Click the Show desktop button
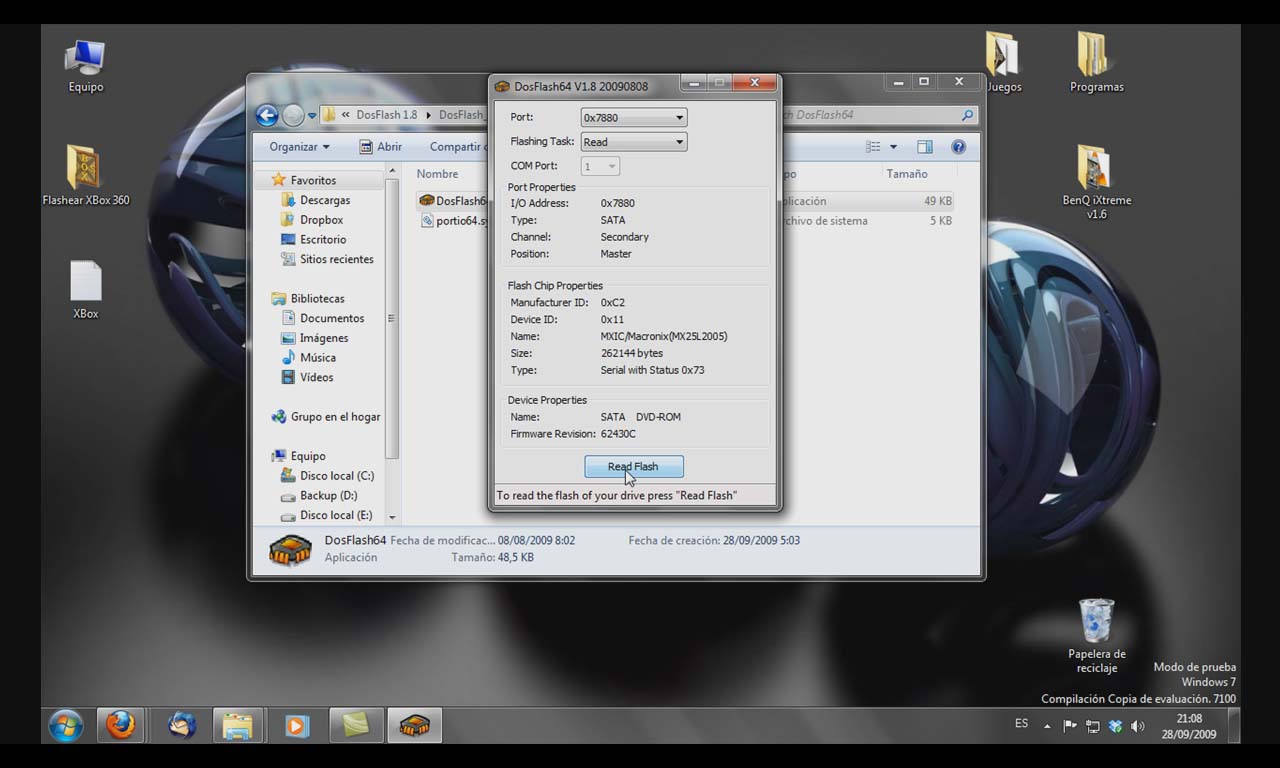The width and height of the screenshot is (1280, 768). pos(1234,725)
